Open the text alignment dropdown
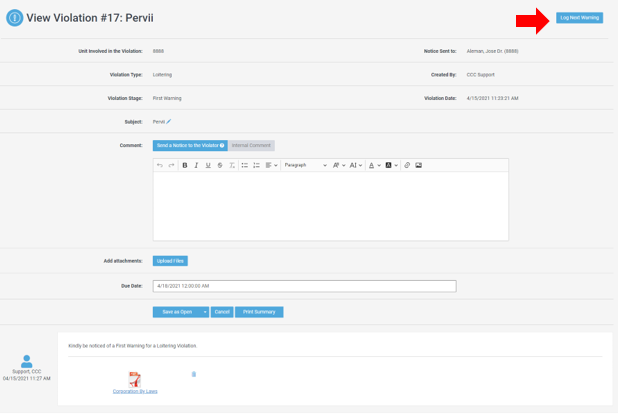Viewport: 621px width, 420px height. tap(272, 166)
